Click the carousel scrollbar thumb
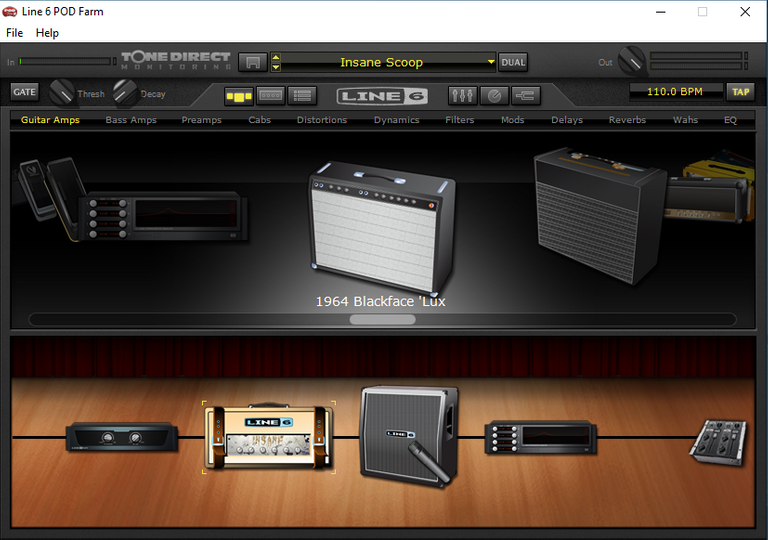Screen dimensions: 768x540 pos(383,319)
